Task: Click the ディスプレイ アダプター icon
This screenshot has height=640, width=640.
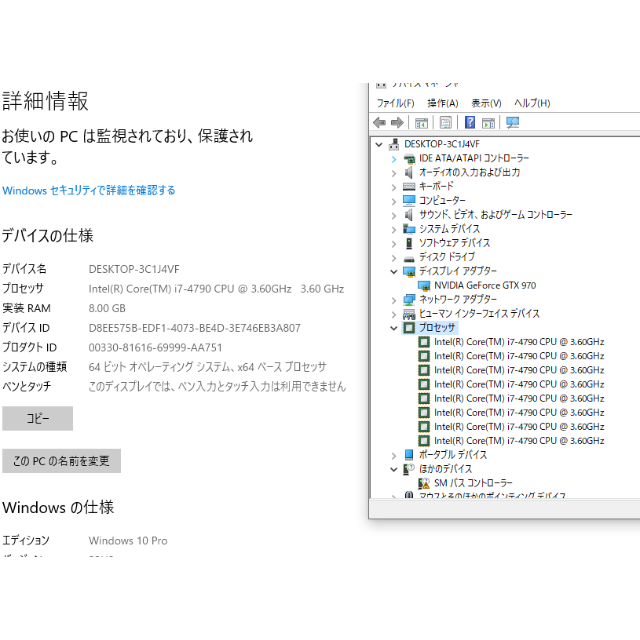Action: pyautogui.click(x=409, y=271)
